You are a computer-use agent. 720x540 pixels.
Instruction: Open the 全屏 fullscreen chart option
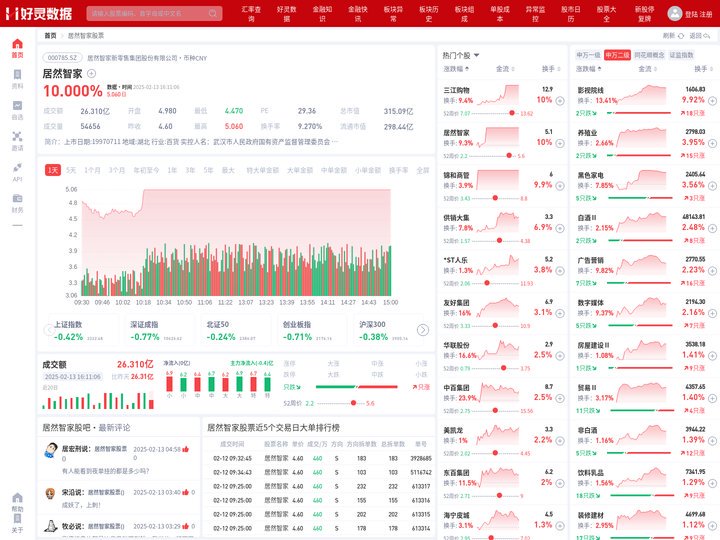(x=422, y=170)
